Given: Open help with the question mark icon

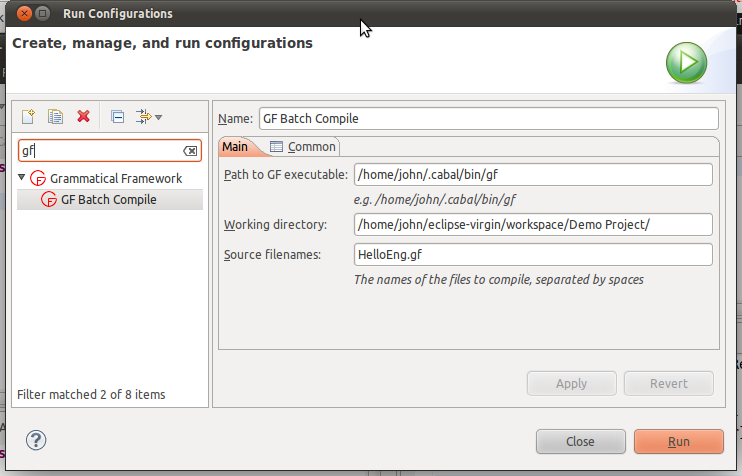Looking at the screenshot, I should [x=36, y=440].
